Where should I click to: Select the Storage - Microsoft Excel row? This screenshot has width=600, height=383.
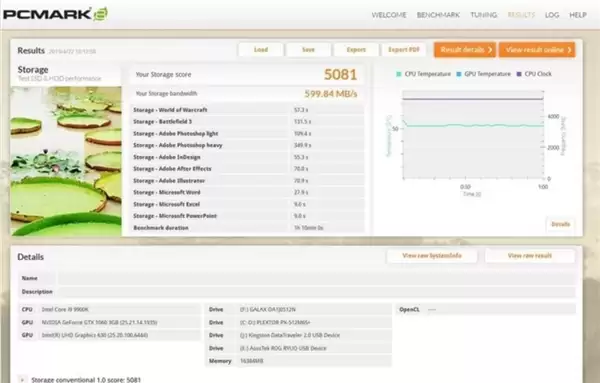[247, 204]
